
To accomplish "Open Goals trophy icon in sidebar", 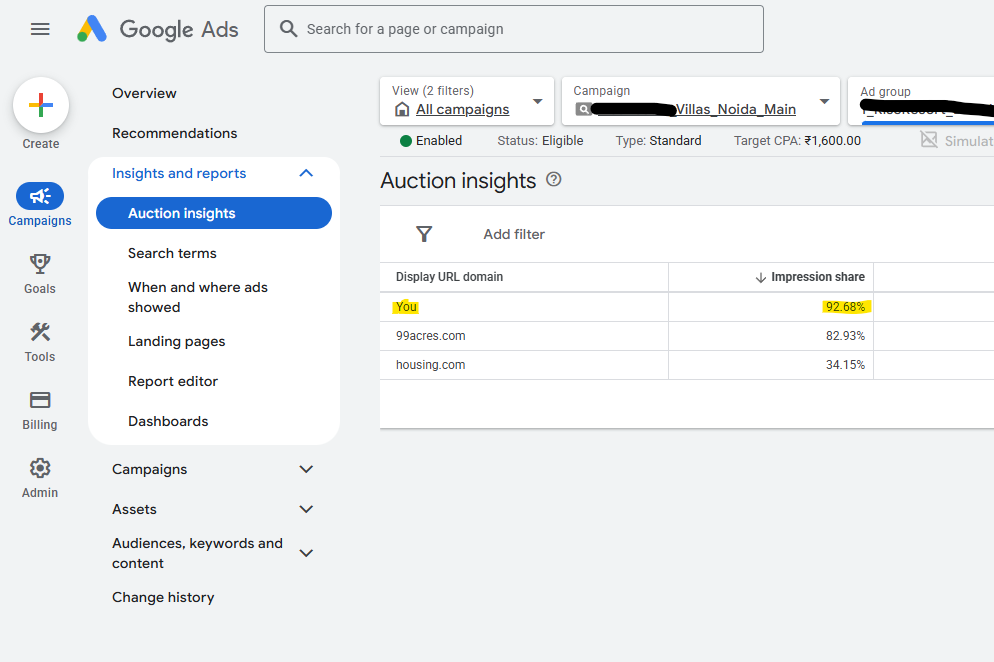I will pos(40,264).
